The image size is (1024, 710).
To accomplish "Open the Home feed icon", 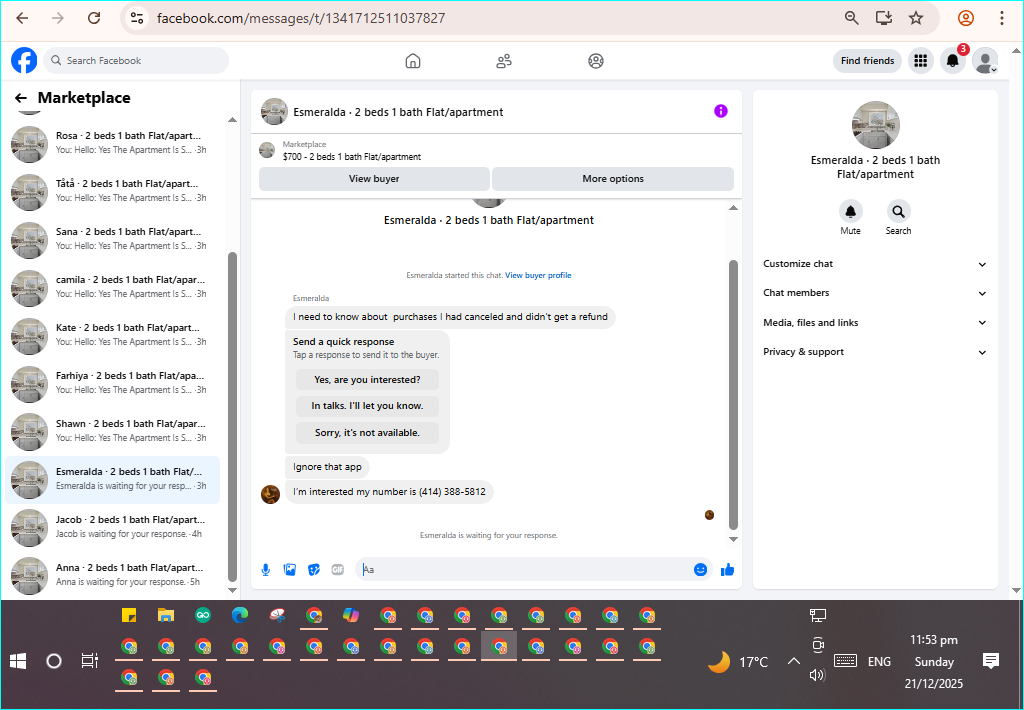I will 413,61.
